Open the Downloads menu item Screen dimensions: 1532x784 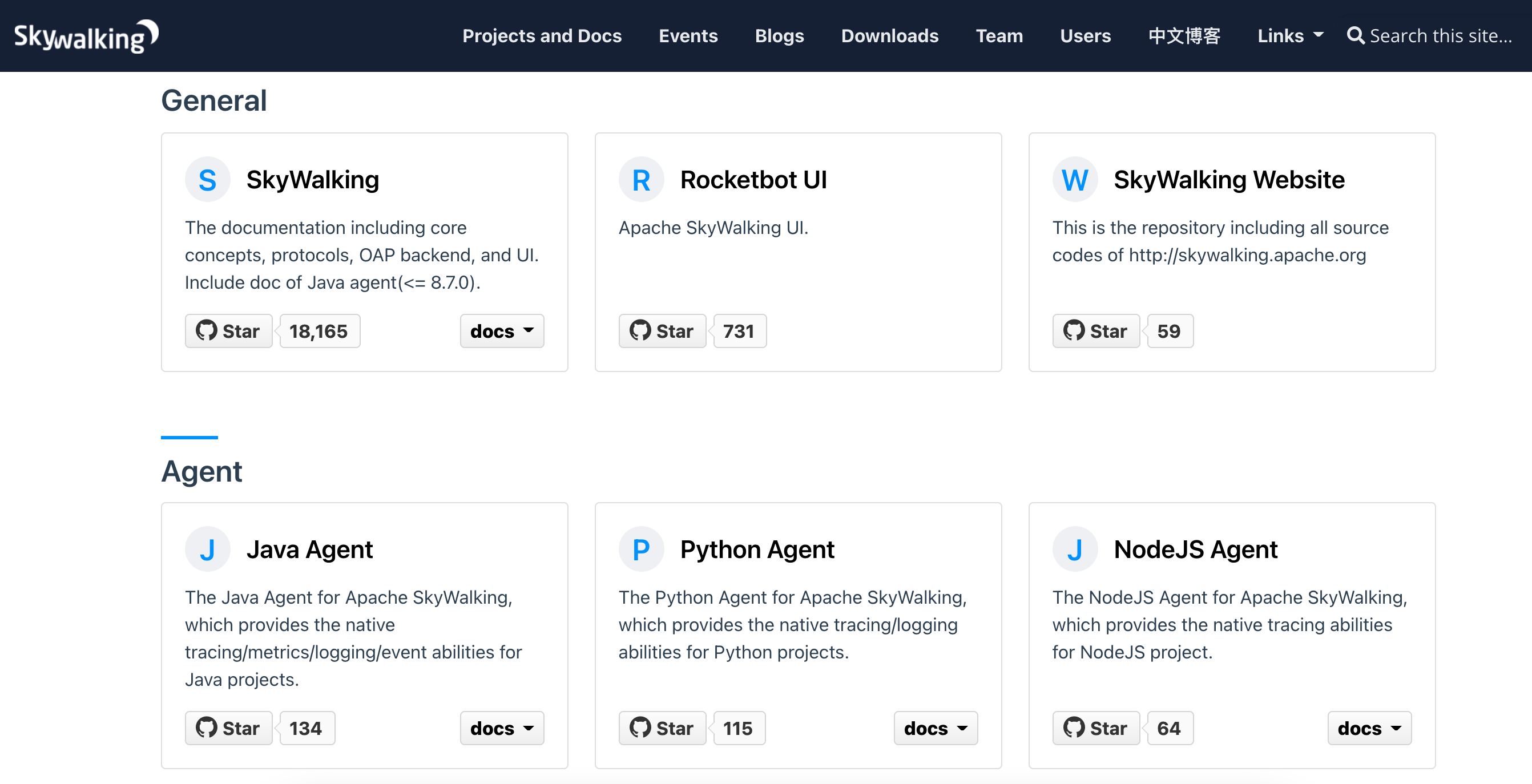point(890,36)
